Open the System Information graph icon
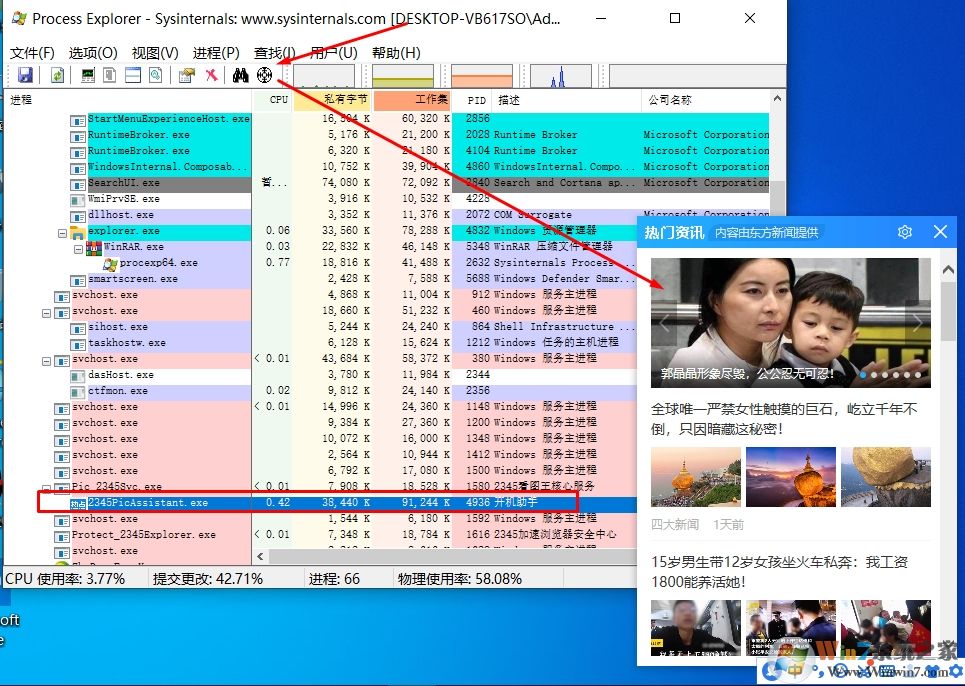965x686 pixels. click(x=88, y=75)
